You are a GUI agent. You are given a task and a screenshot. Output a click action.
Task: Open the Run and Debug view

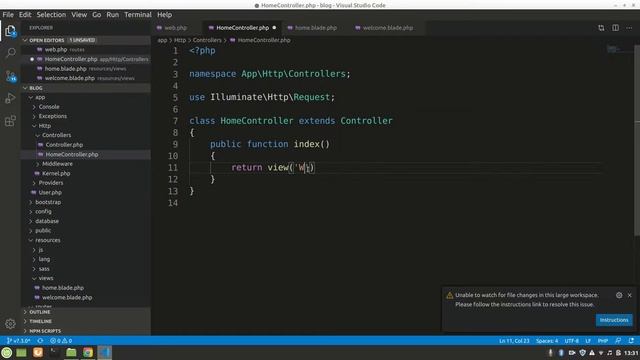(10, 98)
